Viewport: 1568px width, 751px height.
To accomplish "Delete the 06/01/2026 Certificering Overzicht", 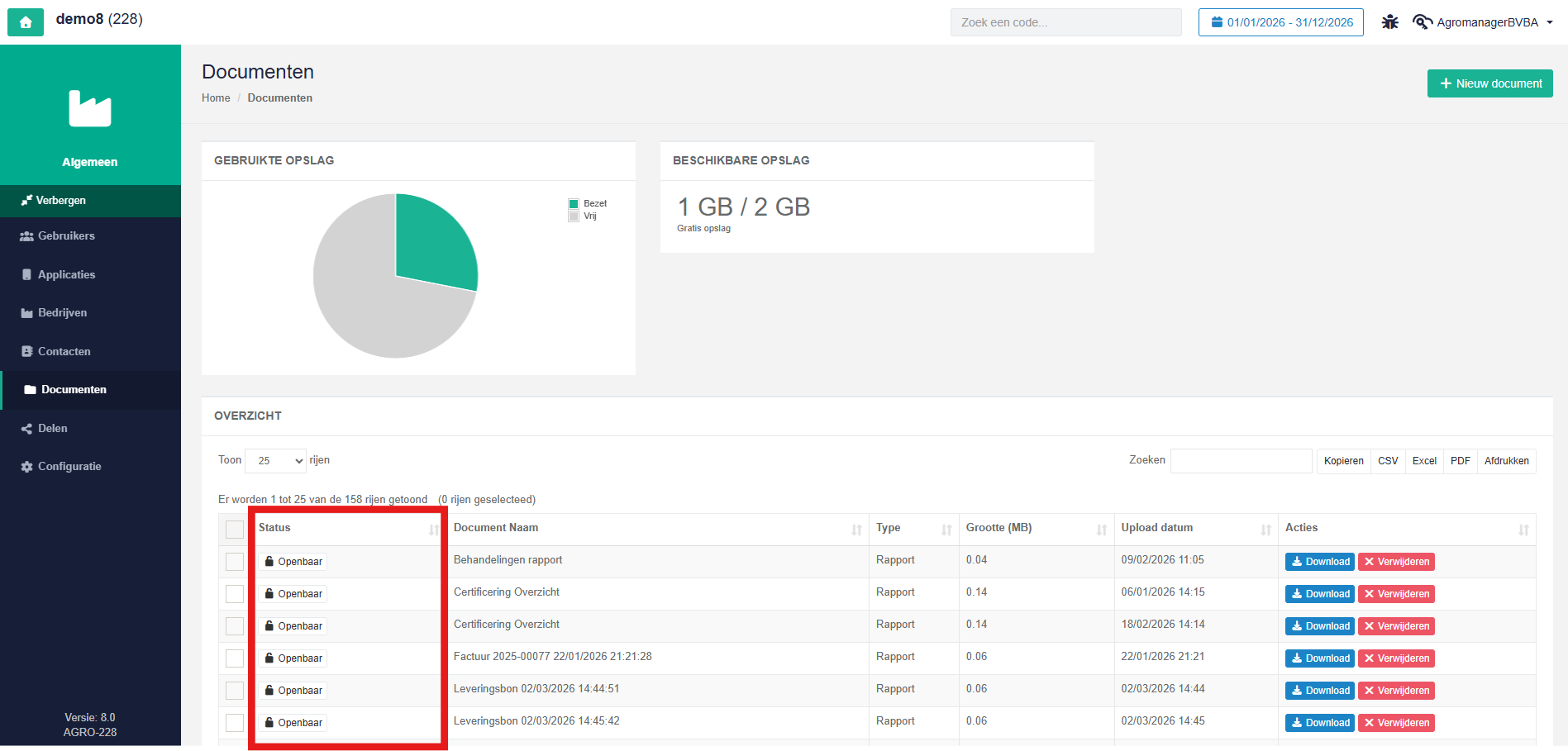I will 1397,594.
